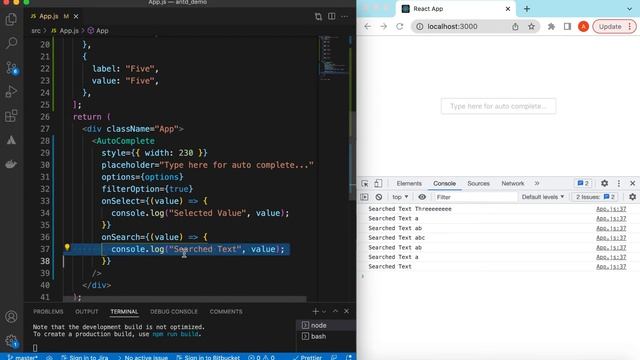This screenshot has height=360, width=640.
Task: Open the Atlassian sidebar icon
Action: coord(11,140)
